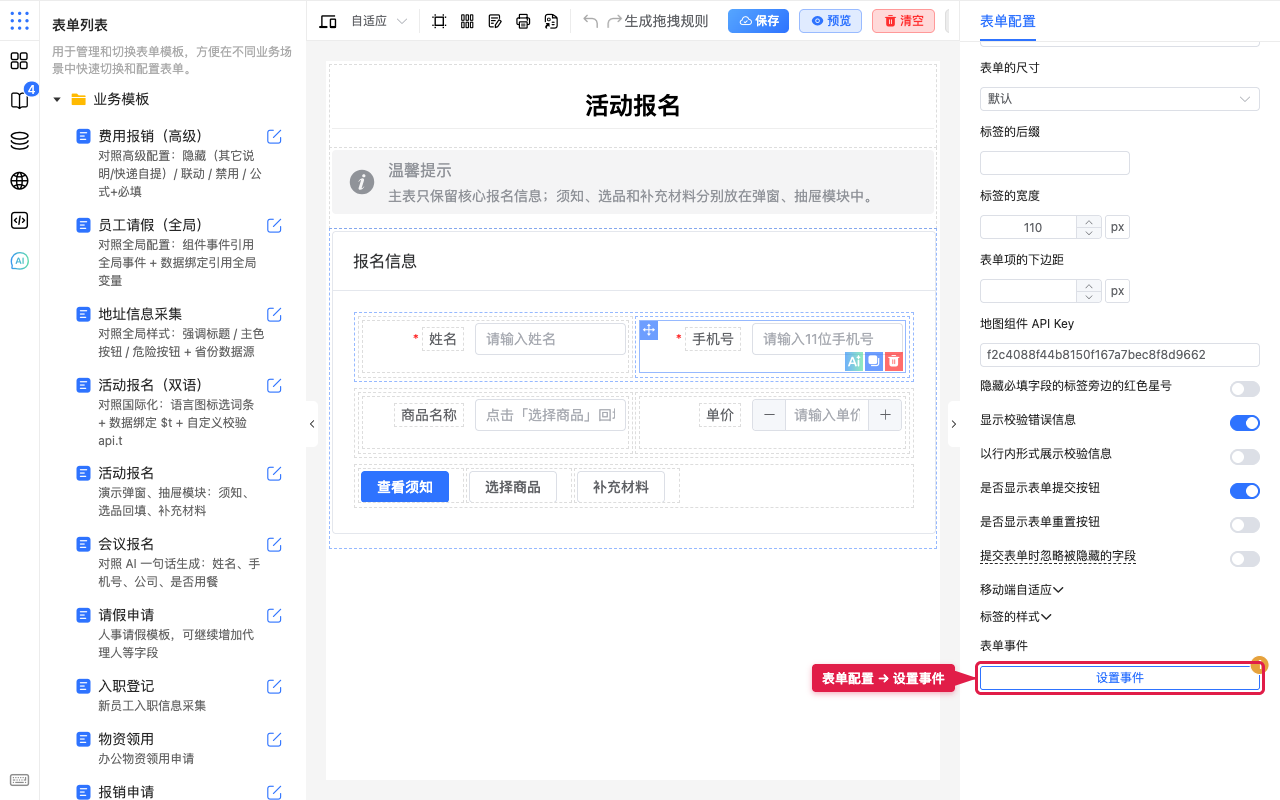Click 生成拖拽规则 in toolbar
The width and height of the screenshot is (1280, 800).
tap(666, 21)
